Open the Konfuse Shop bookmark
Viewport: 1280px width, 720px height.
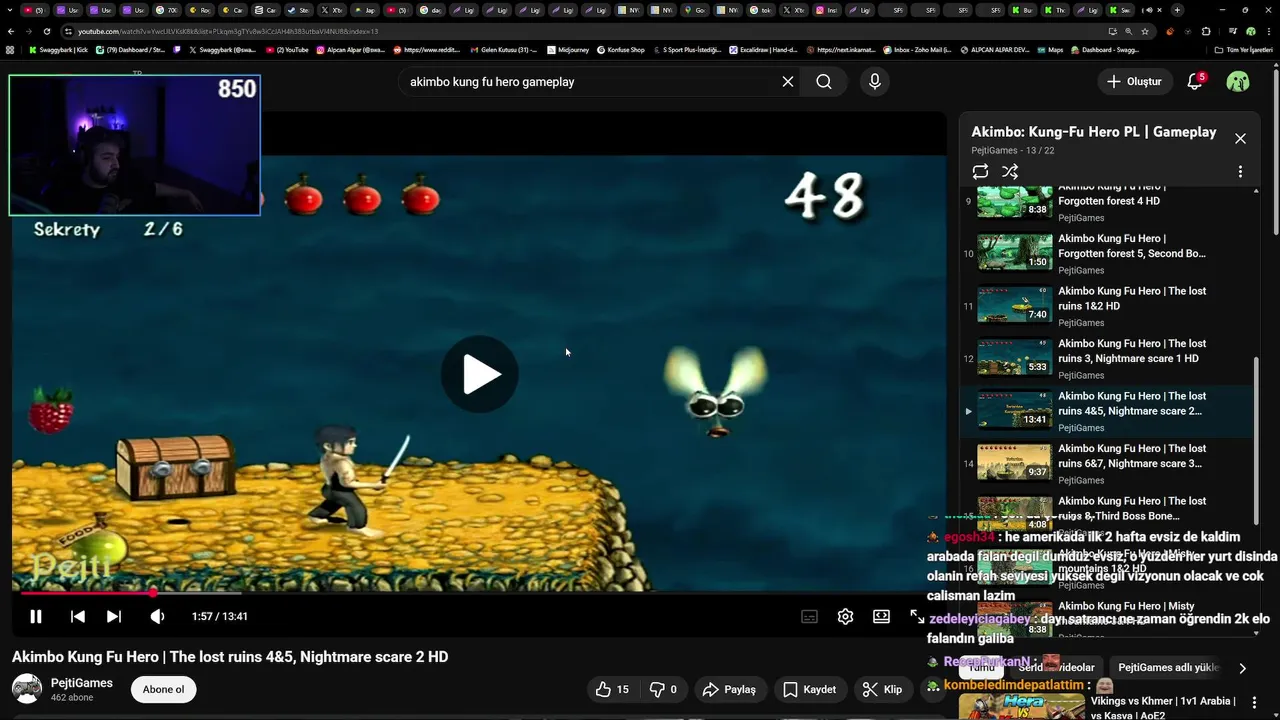click(621, 49)
